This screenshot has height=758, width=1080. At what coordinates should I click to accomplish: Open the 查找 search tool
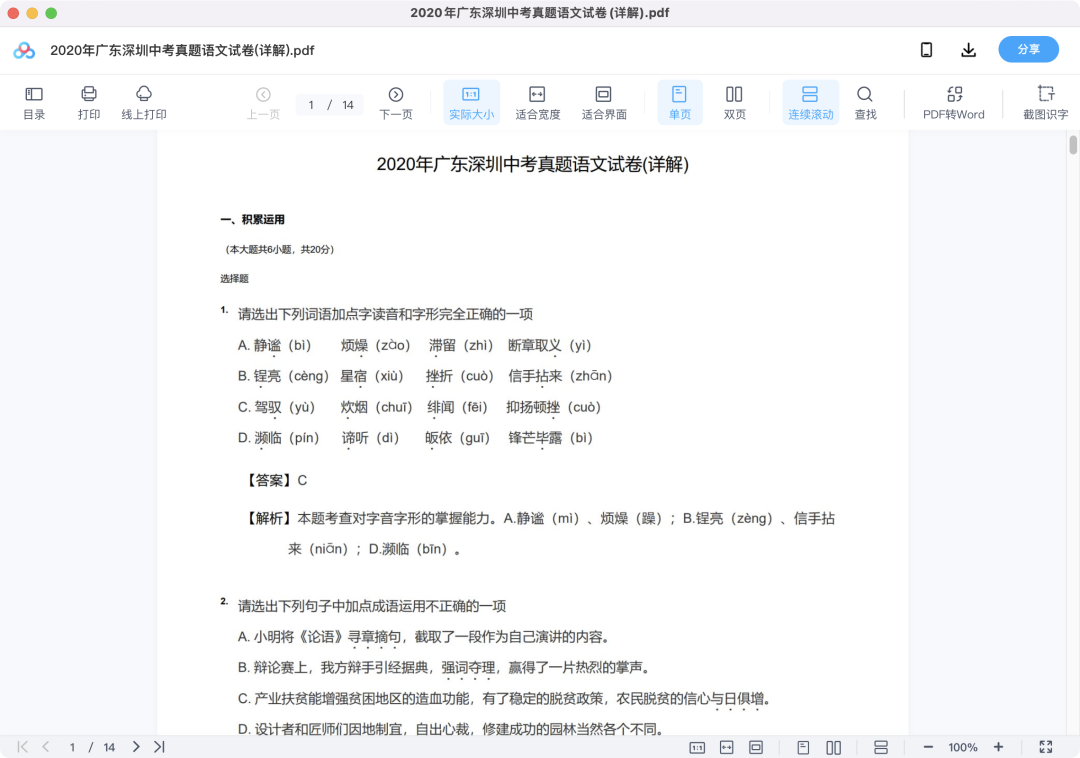(x=865, y=103)
